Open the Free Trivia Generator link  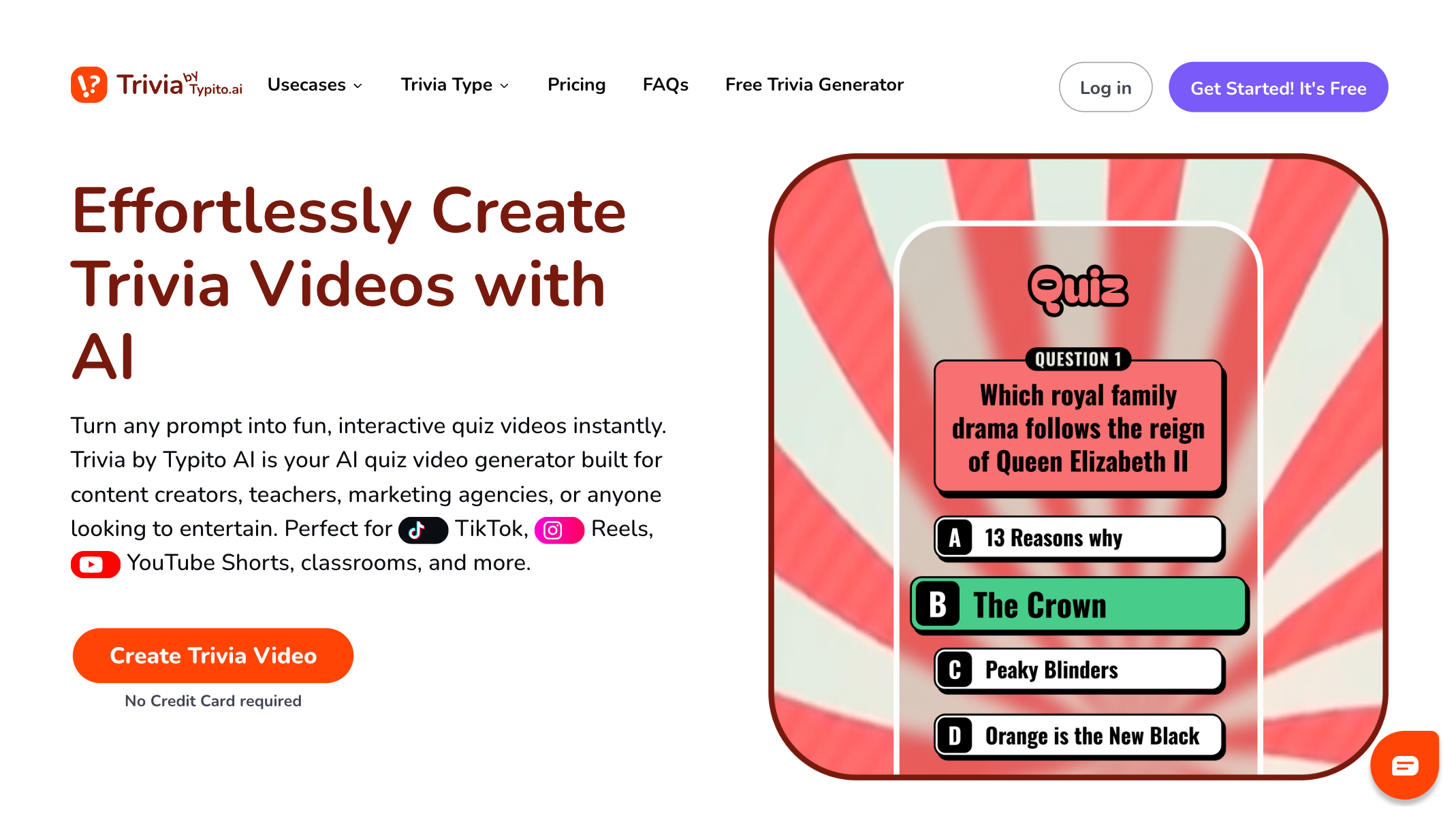(814, 85)
